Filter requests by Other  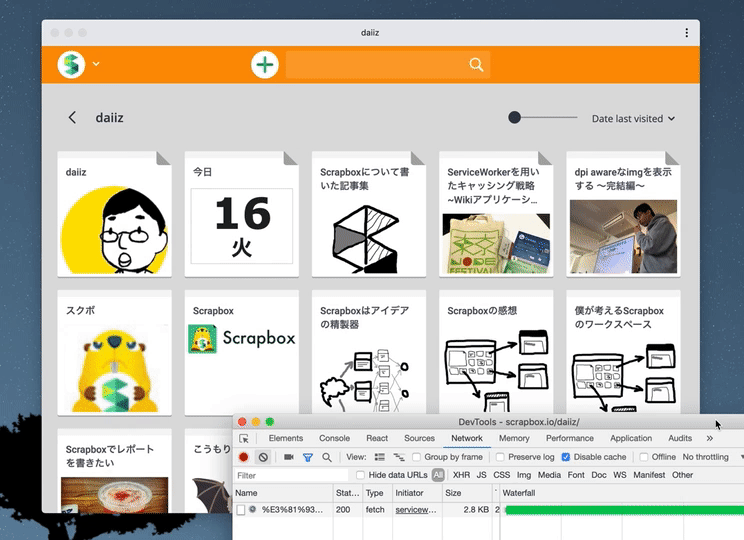[682, 475]
